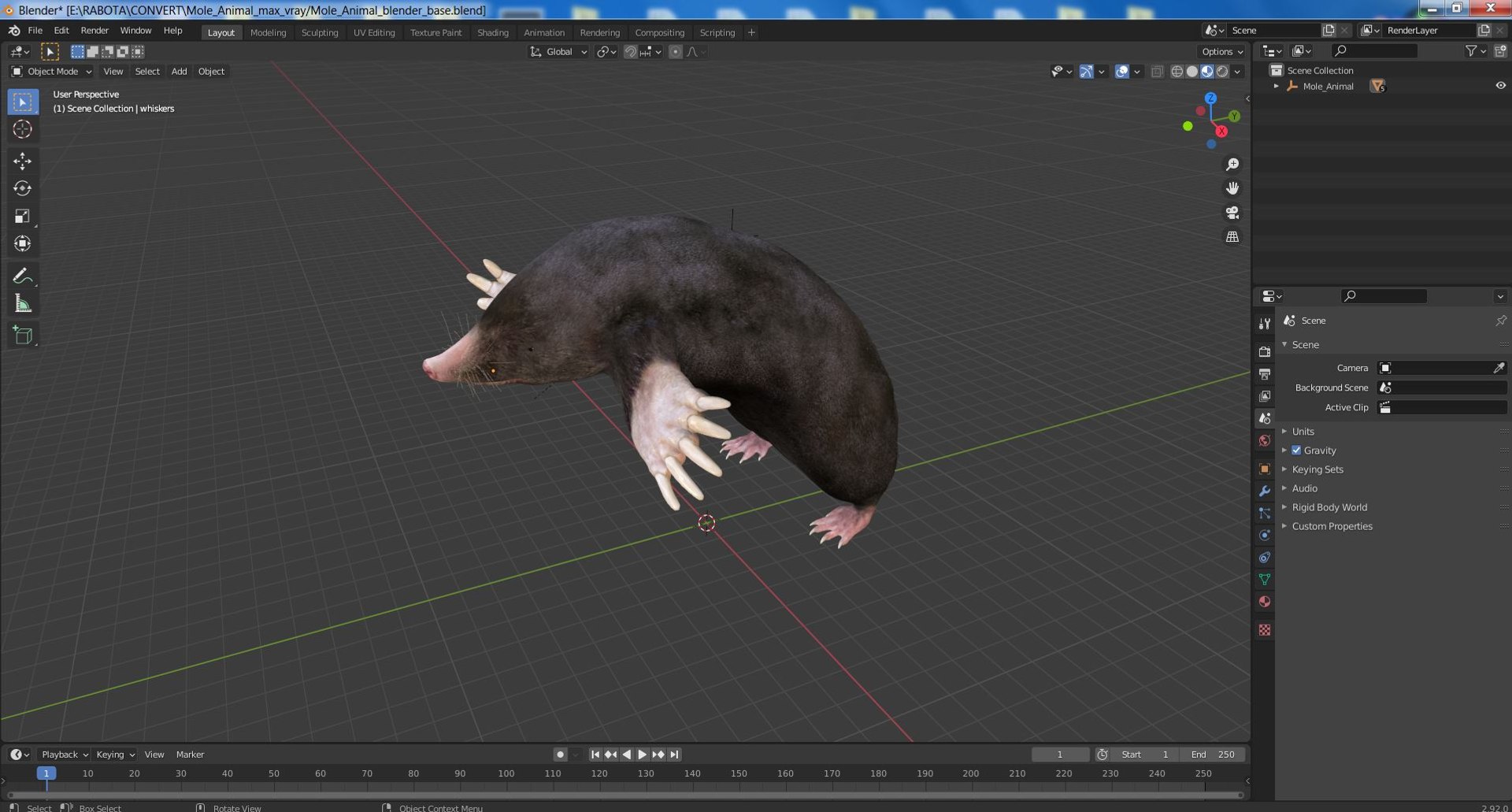Click the Marker button in timeline
This screenshot has width=1512, height=812.
(190, 755)
